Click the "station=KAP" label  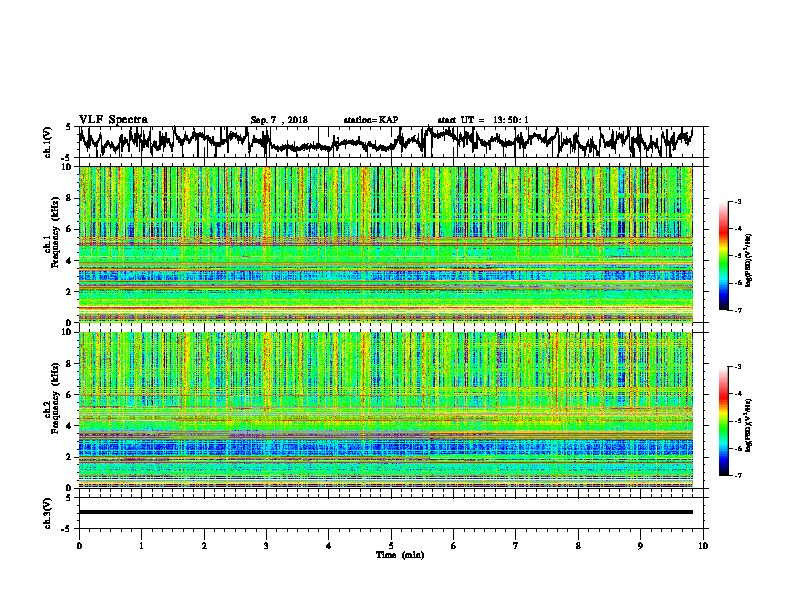(x=371, y=120)
